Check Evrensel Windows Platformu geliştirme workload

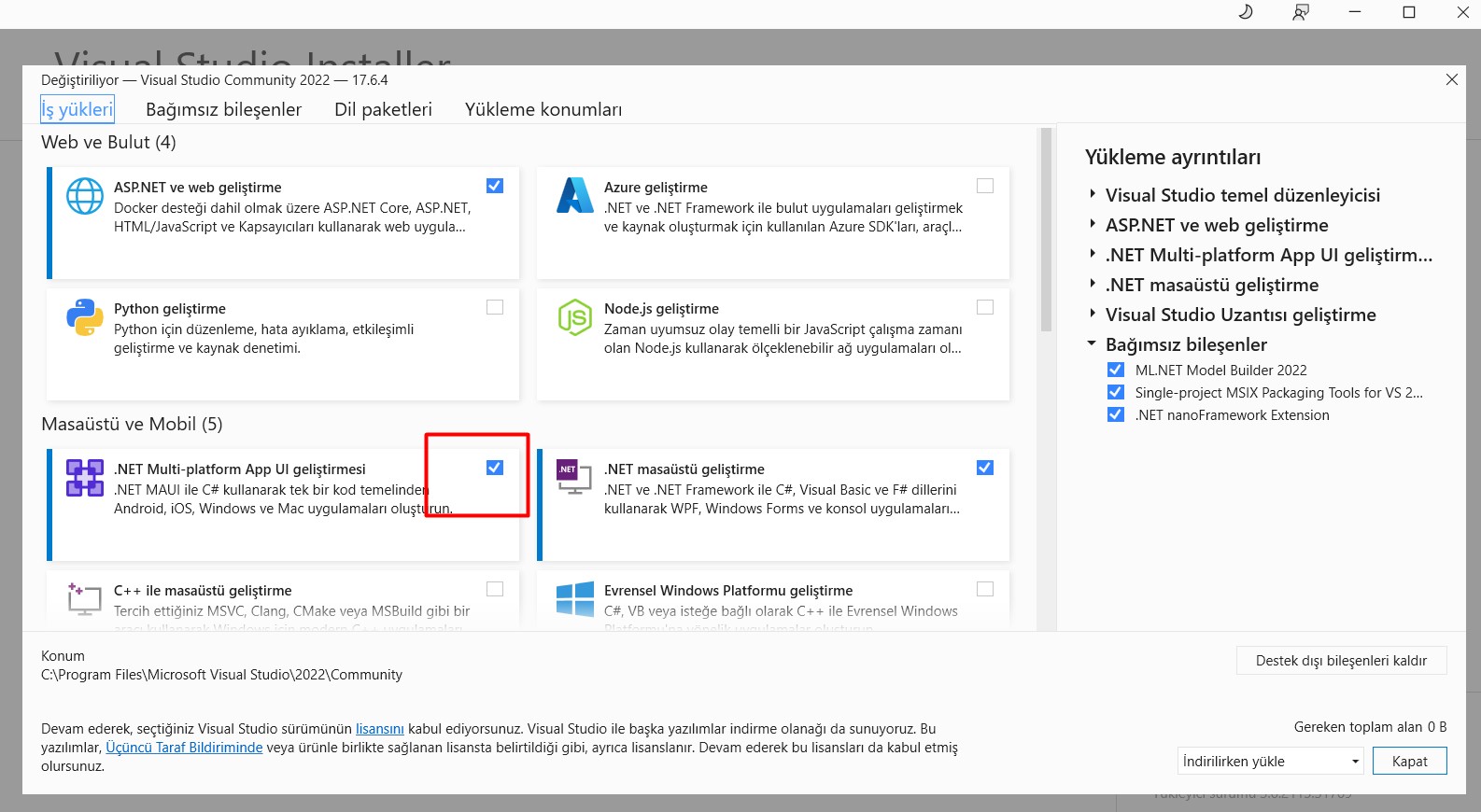(985, 589)
